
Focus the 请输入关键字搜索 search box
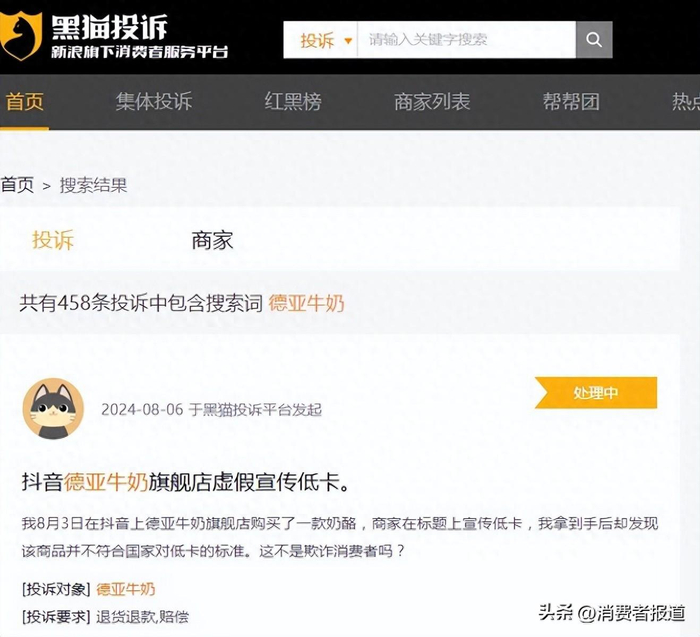[467, 40]
